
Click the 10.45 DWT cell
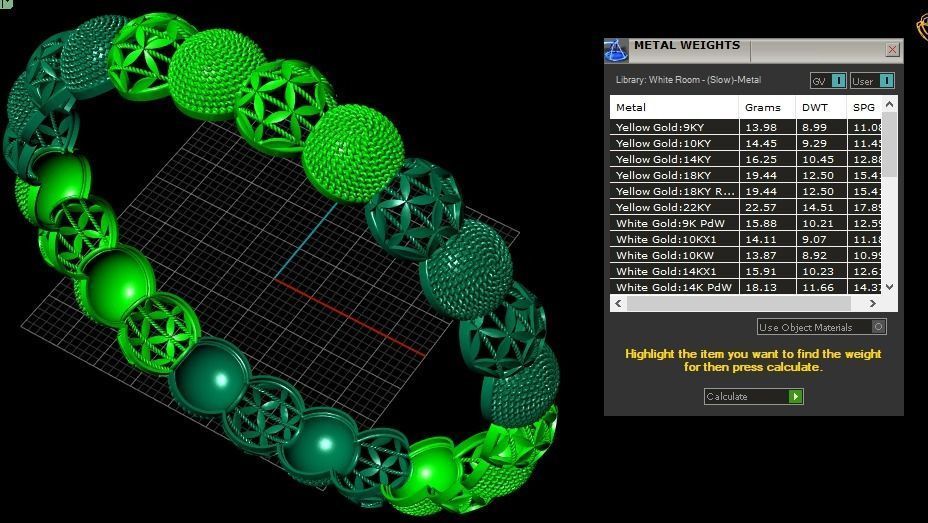tap(821, 159)
